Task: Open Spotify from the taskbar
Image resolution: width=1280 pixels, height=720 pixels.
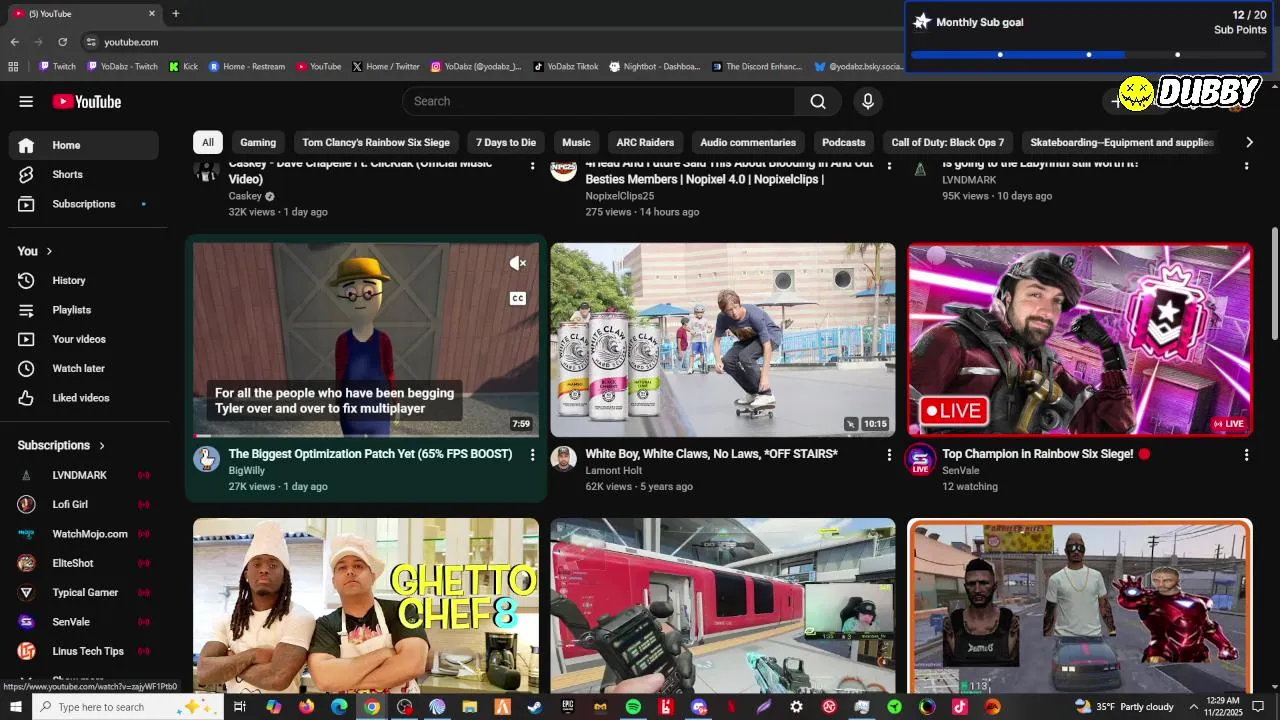Action: click(x=633, y=707)
